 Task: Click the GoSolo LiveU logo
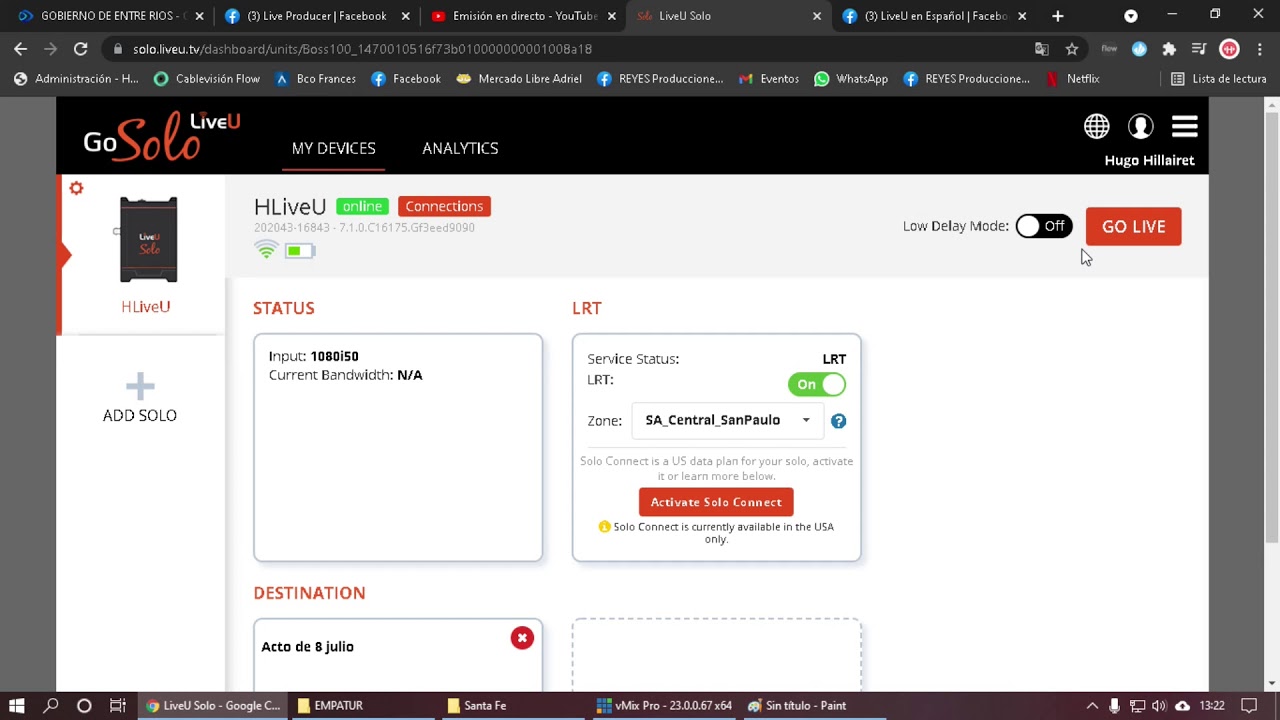[162, 135]
